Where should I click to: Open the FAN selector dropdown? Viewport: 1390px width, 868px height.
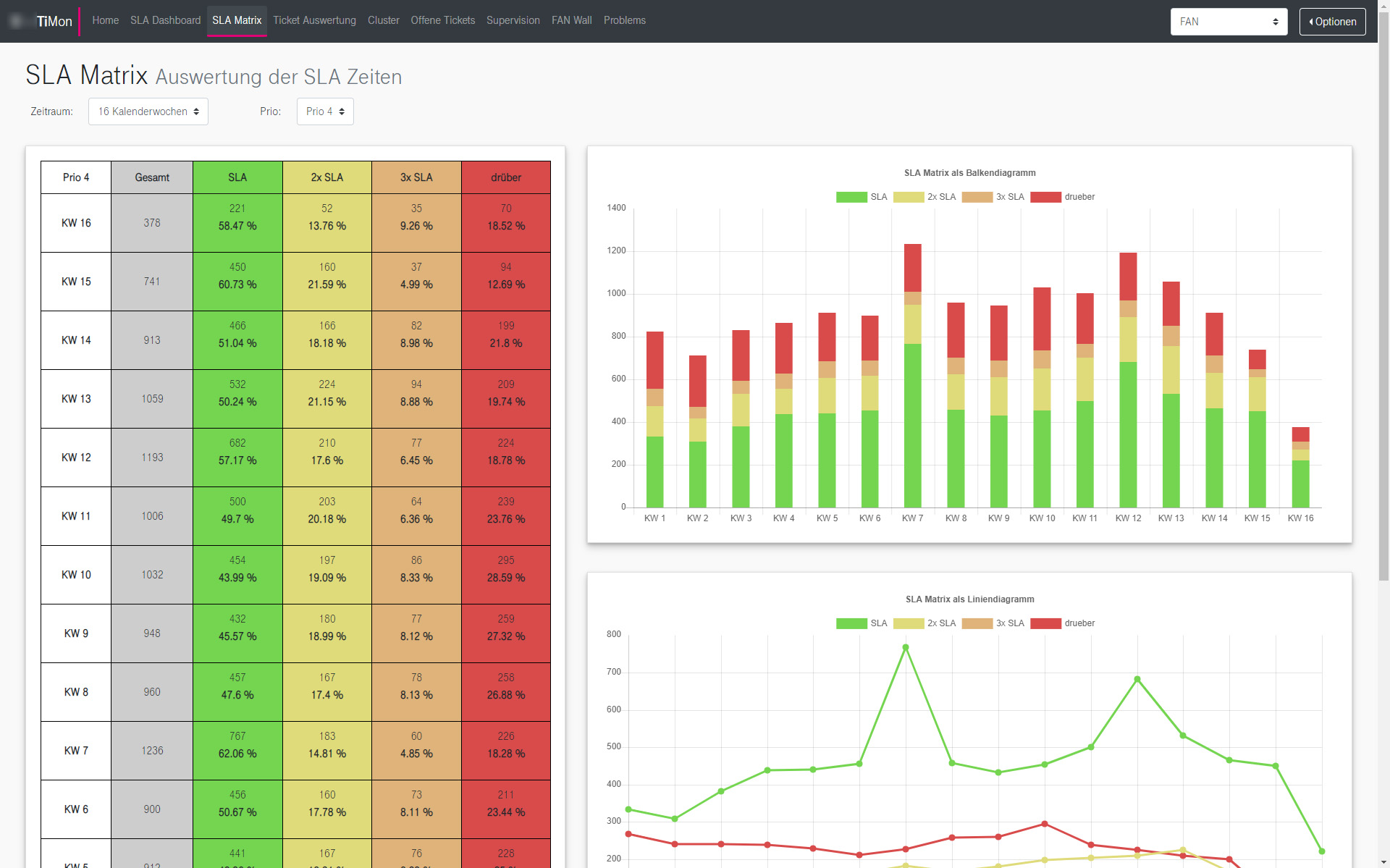(1229, 22)
